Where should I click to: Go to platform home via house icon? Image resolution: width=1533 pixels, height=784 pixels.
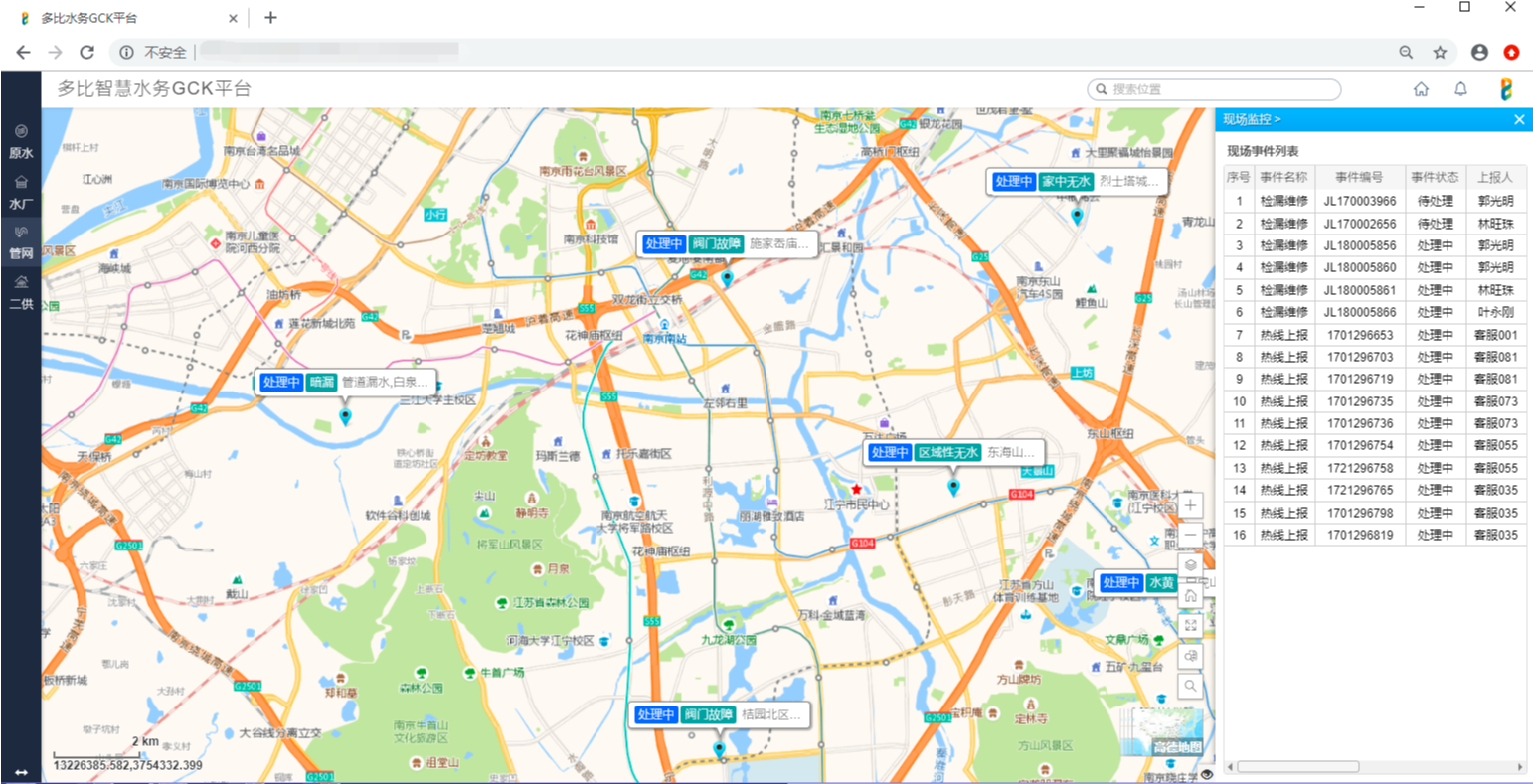tap(1421, 89)
